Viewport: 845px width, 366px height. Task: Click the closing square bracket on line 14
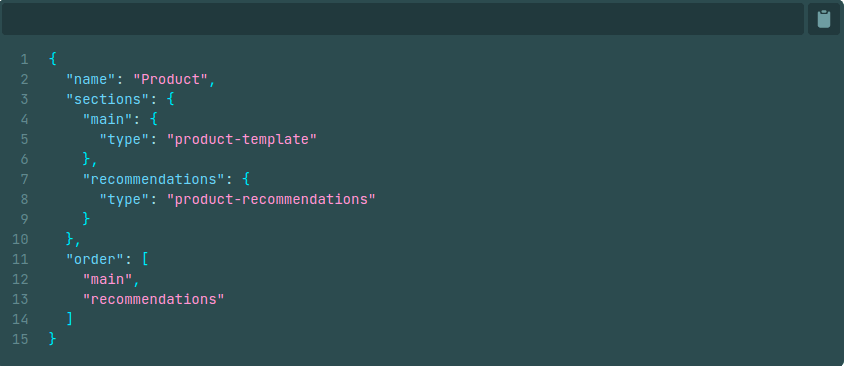(x=70, y=319)
